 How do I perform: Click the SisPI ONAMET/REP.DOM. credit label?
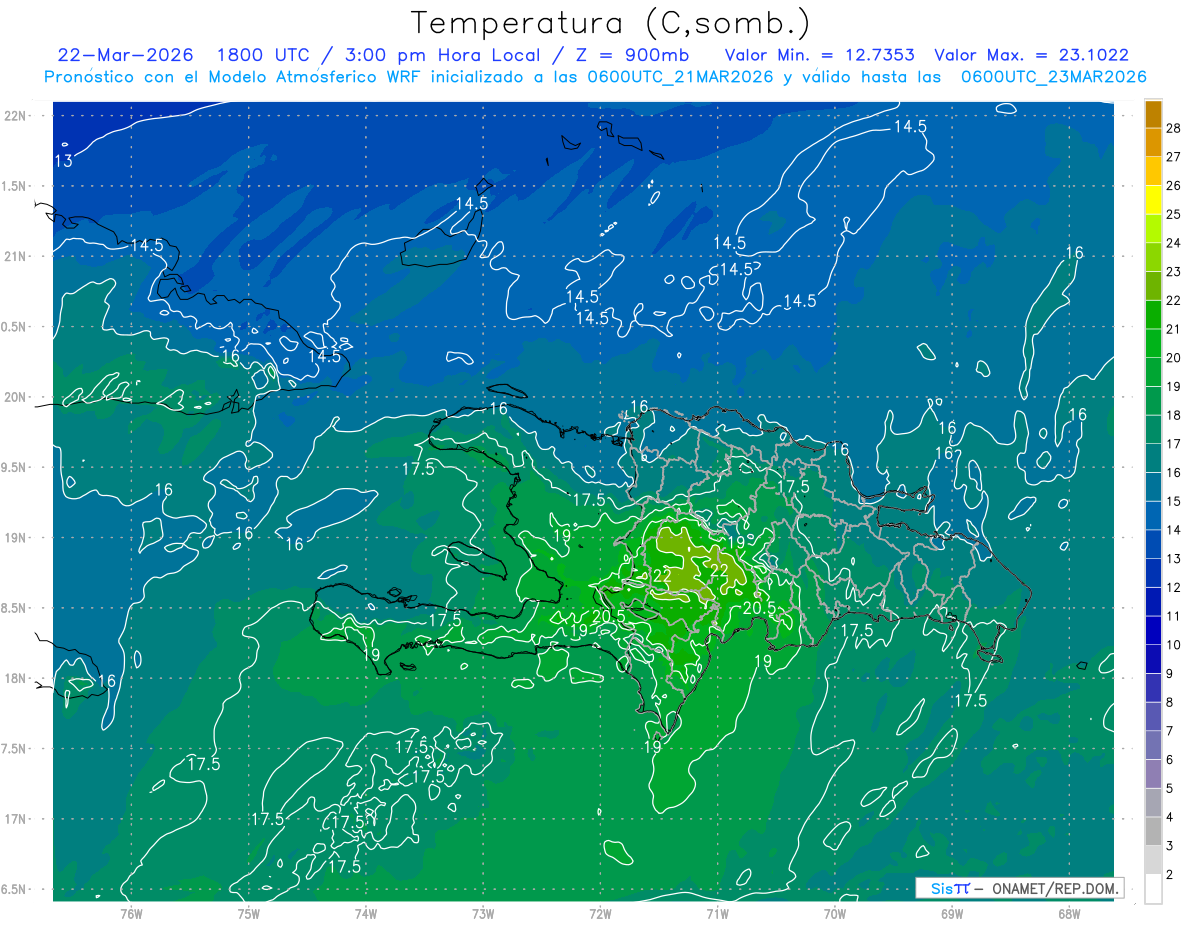tap(1018, 888)
